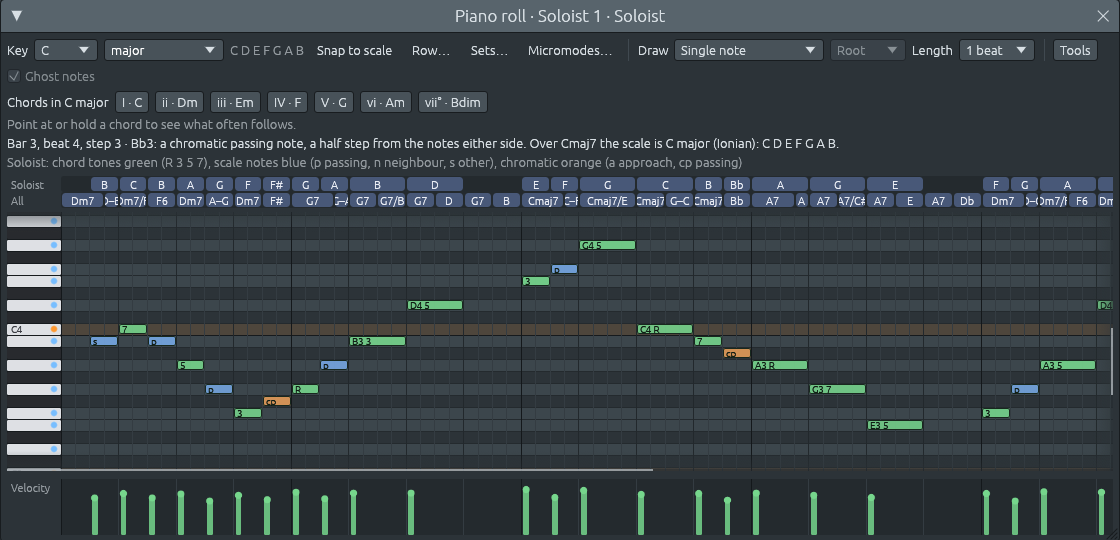
Task: Select the V · G chord button
Action: 334,102
